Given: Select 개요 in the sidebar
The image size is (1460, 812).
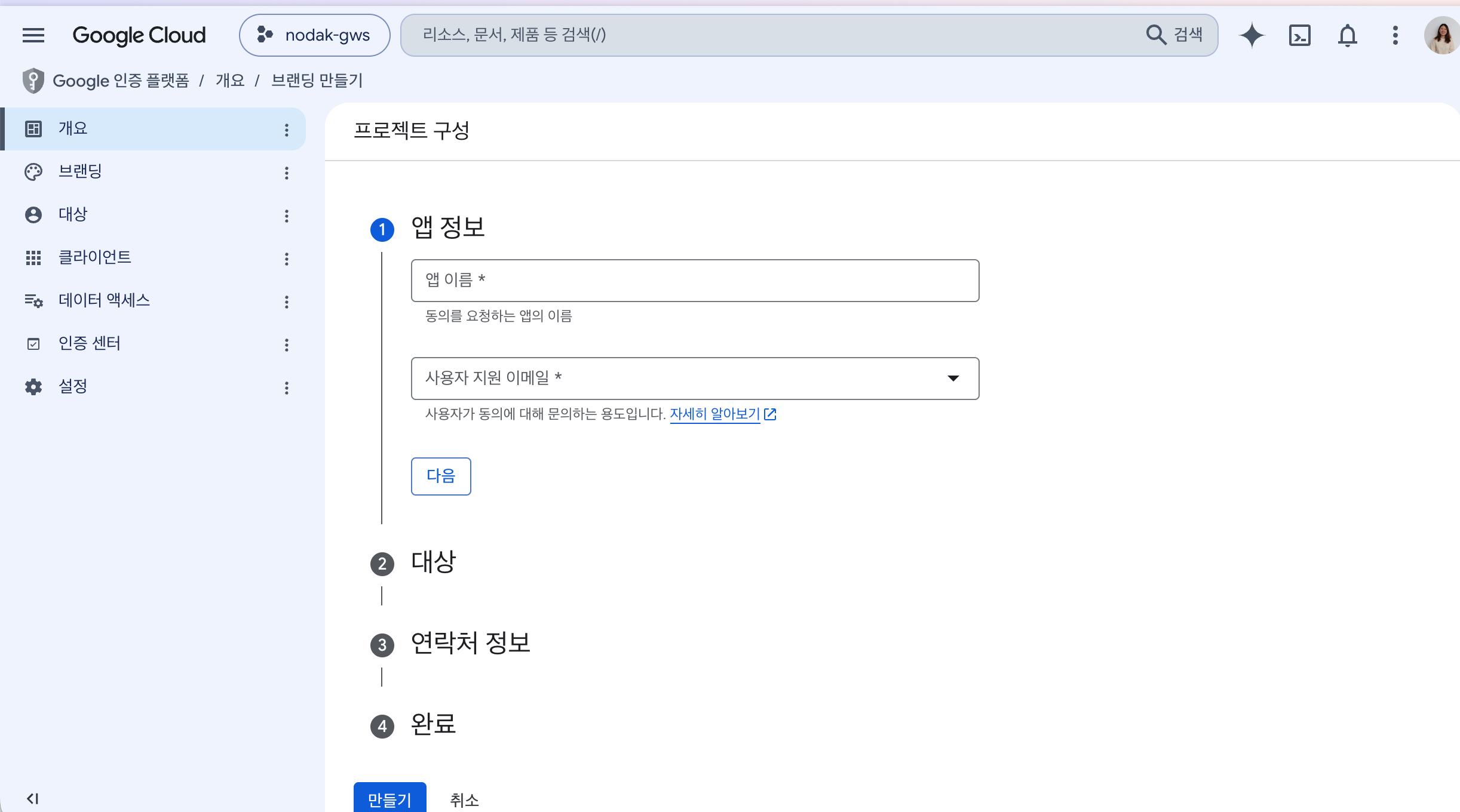Looking at the screenshot, I should (154, 129).
